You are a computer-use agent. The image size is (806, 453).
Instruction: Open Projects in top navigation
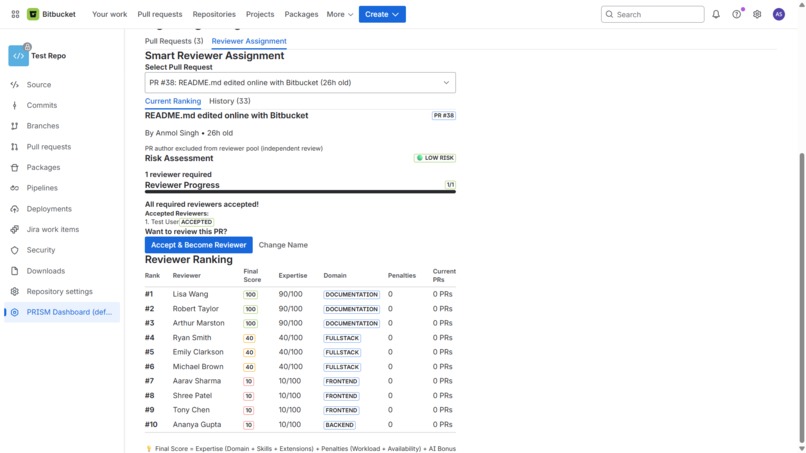tap(260, 14)
